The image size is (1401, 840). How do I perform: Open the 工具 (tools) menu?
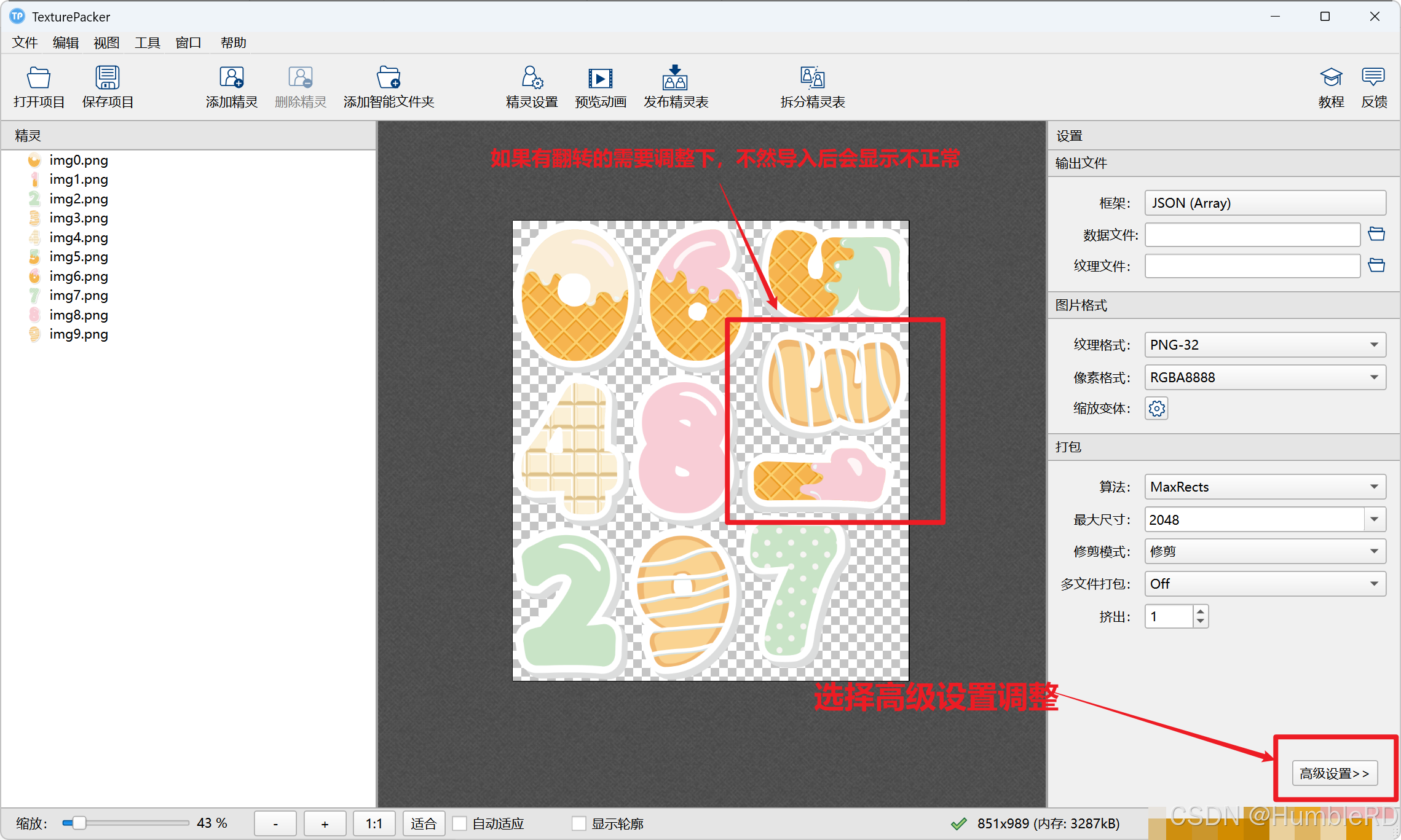(x=147, y=43)
